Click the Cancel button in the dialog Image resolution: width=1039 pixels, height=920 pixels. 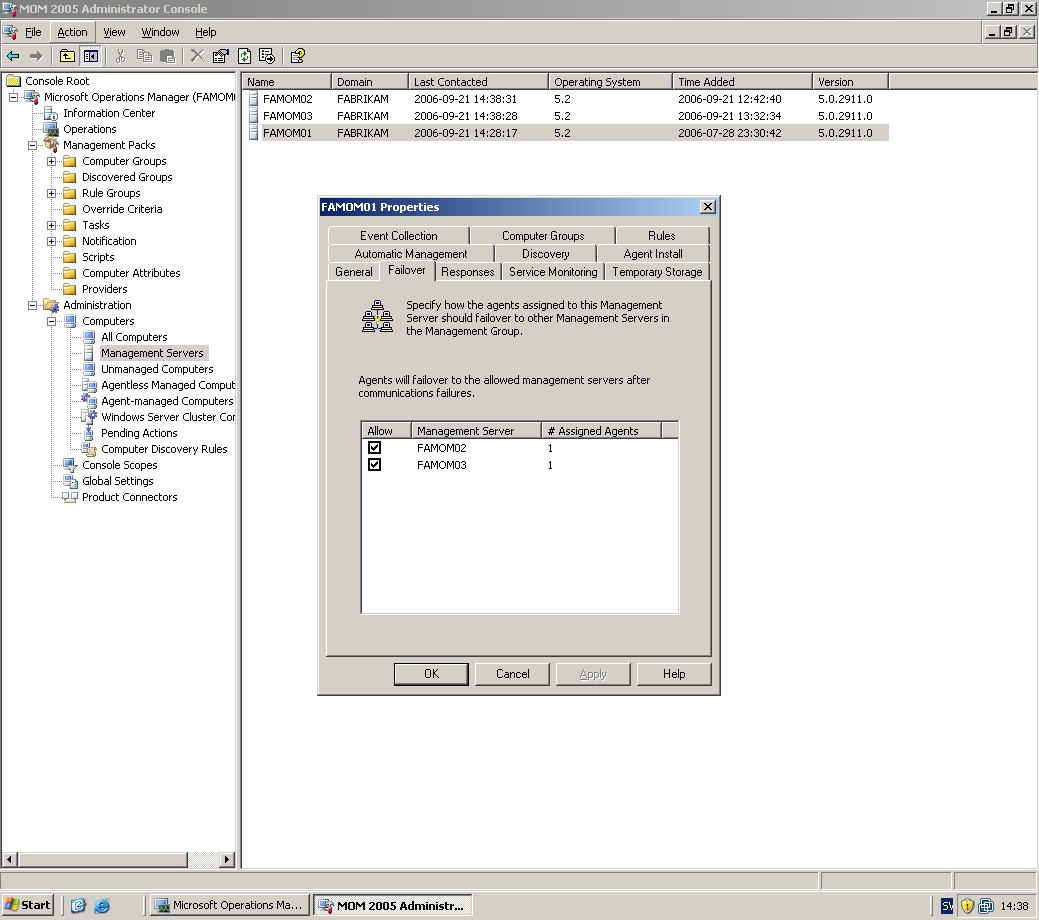coord(512,674)
